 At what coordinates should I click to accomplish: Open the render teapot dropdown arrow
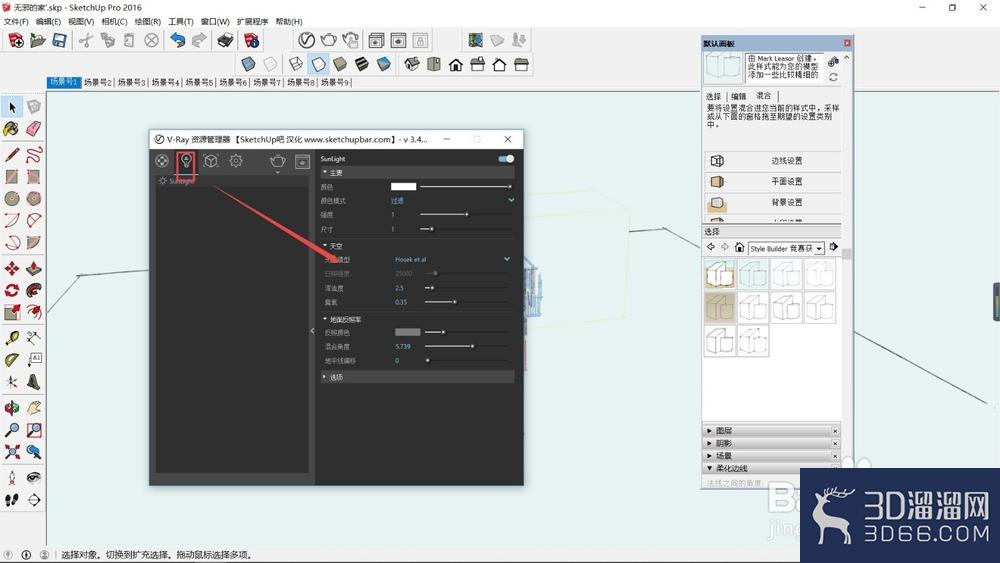(277, 172)
